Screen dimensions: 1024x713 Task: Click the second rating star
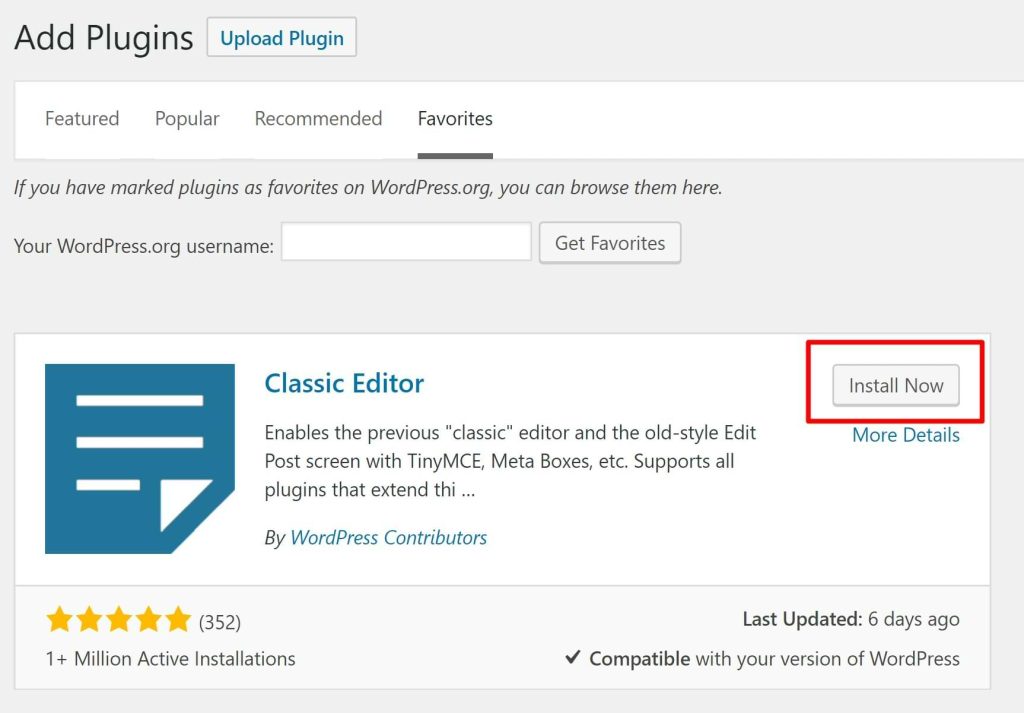pyautogui.click(x=89, y=619)
